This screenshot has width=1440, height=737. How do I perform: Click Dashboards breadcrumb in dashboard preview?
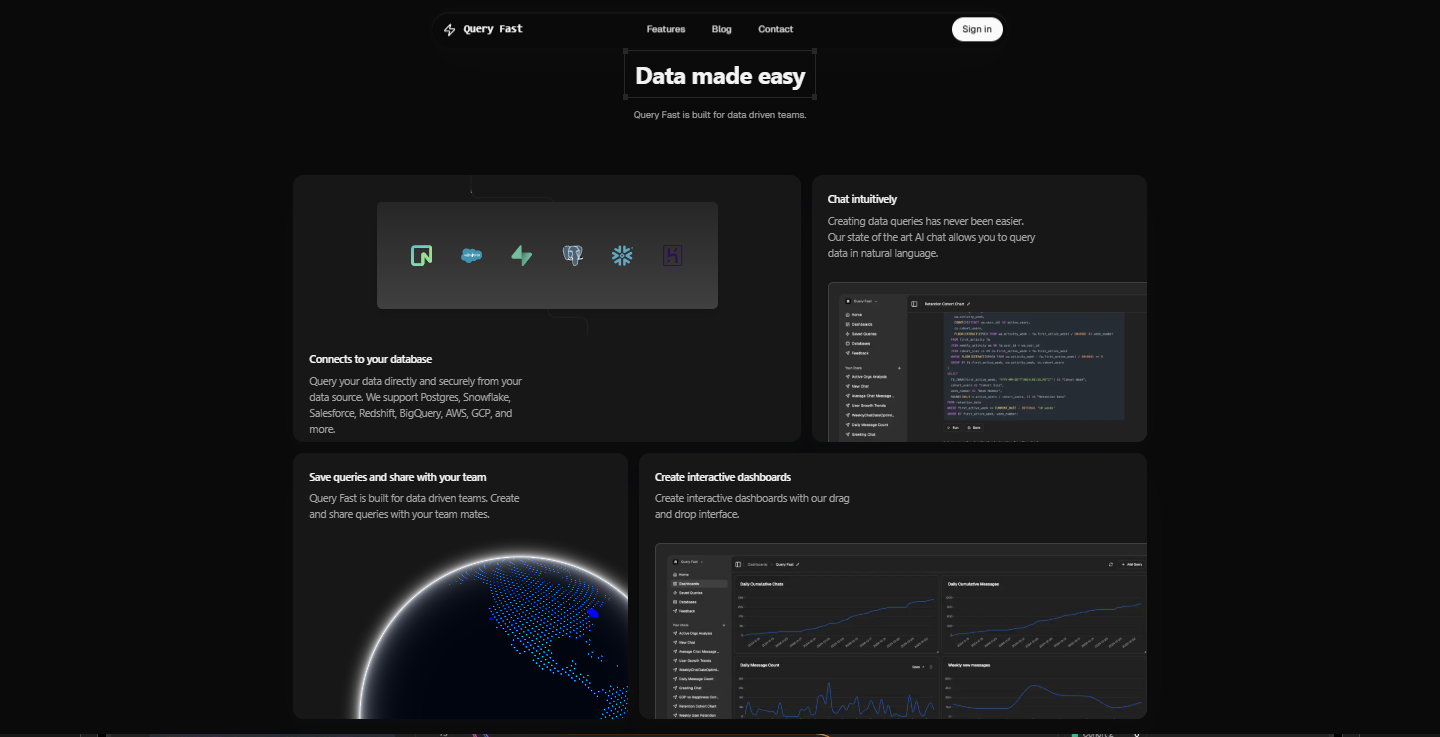tap(757, 564)
